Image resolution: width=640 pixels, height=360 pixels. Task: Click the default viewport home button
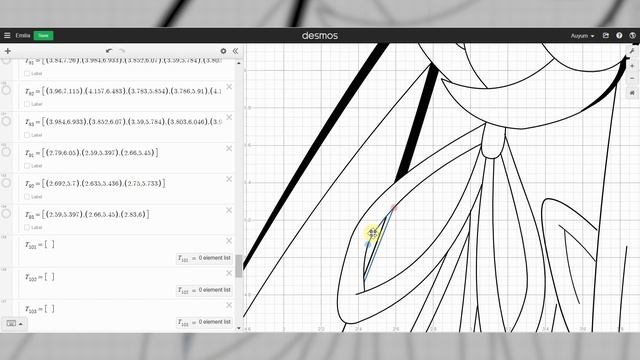click(x=632, y=93)
